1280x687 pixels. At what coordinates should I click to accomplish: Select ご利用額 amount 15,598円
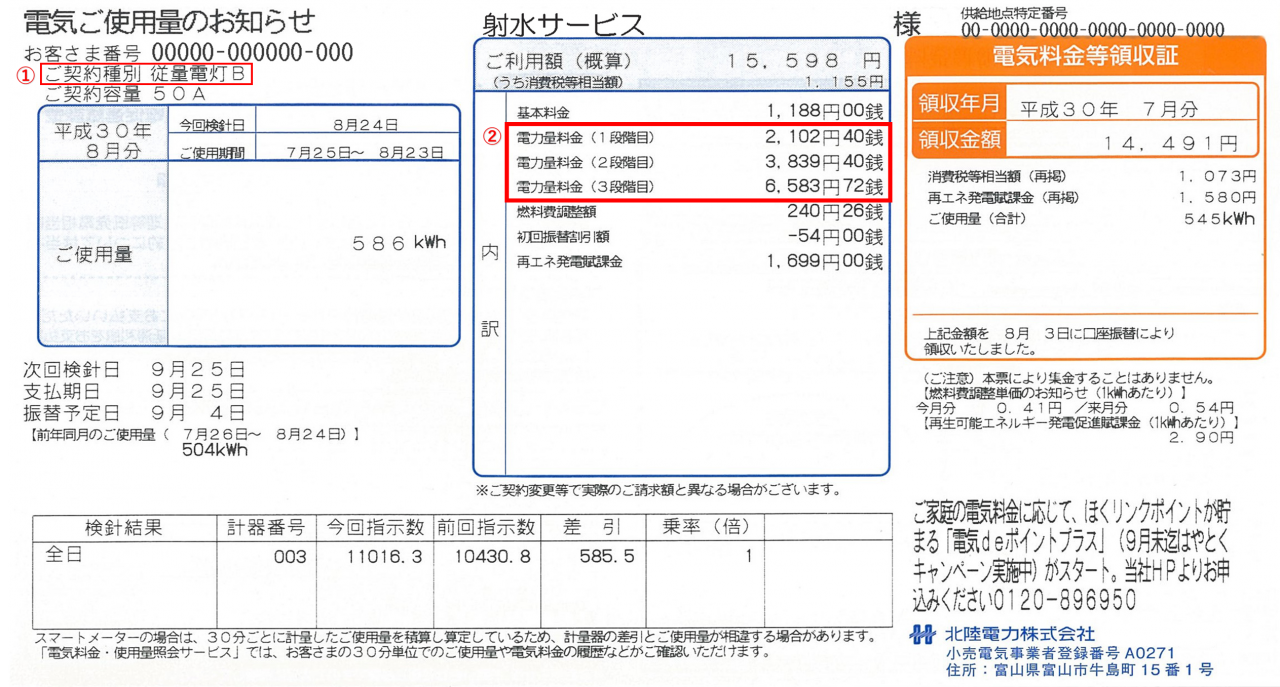(803, 62)
